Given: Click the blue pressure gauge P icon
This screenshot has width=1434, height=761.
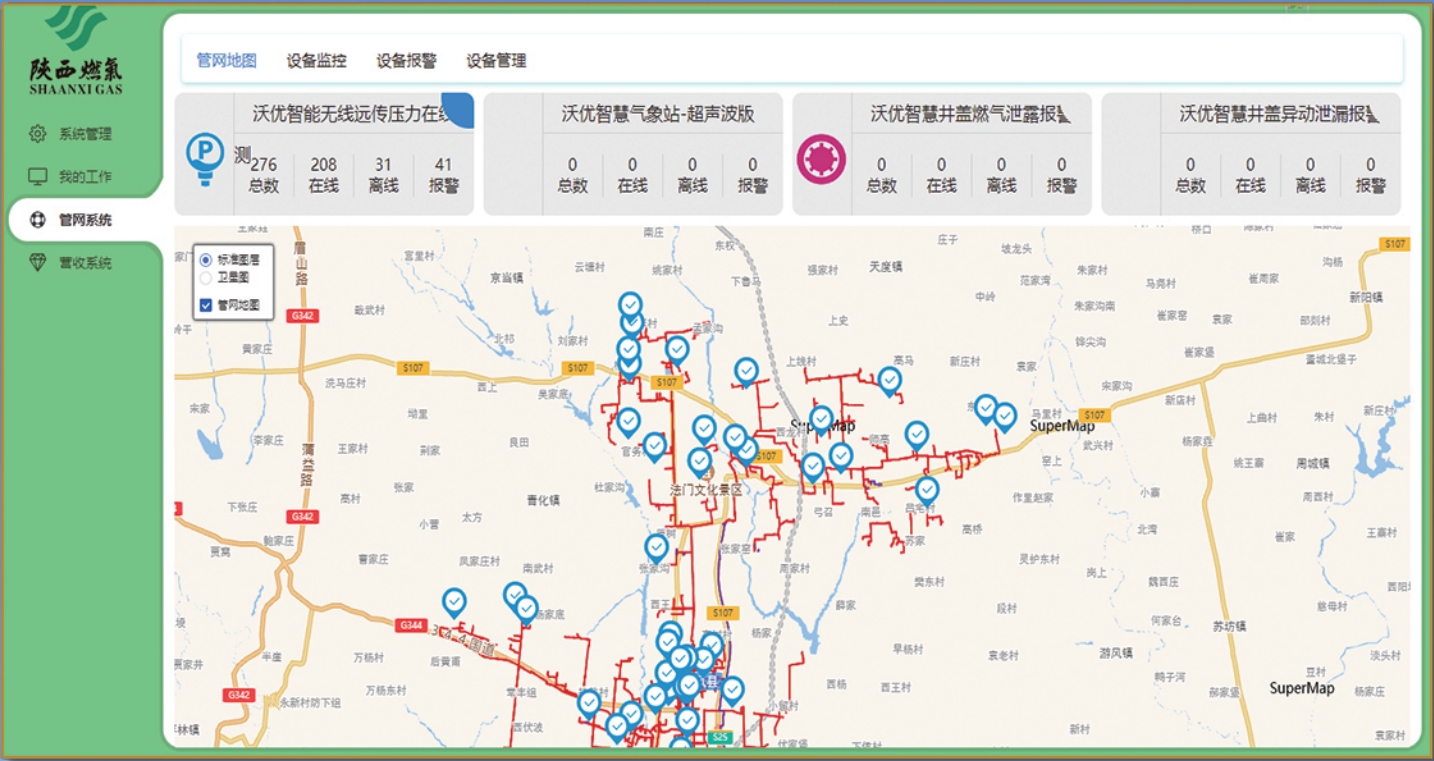Looking at the screenshot, I should pyautogui.click(x=205, y=159).
